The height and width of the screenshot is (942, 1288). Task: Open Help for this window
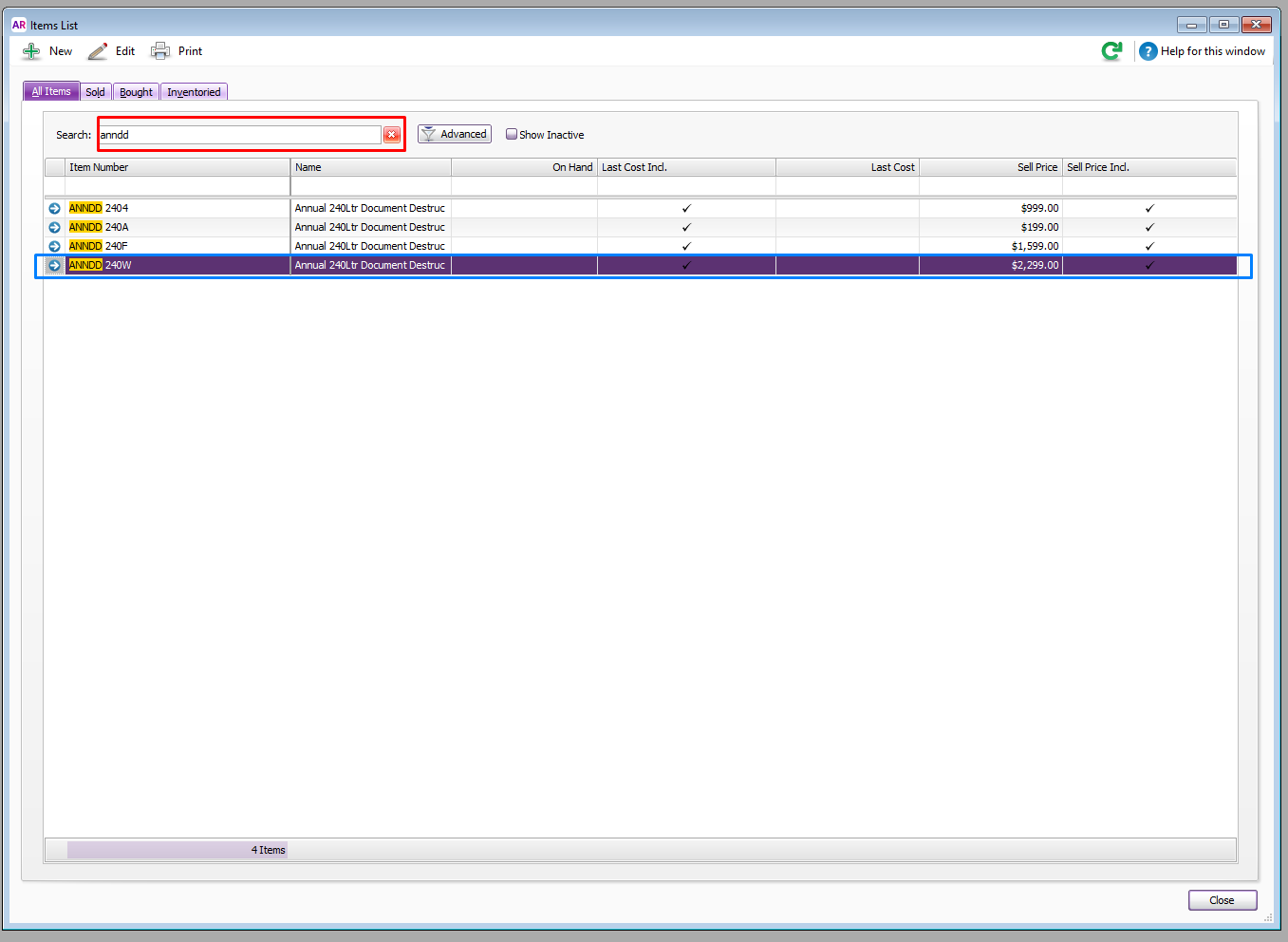(x=1202, y=51)
